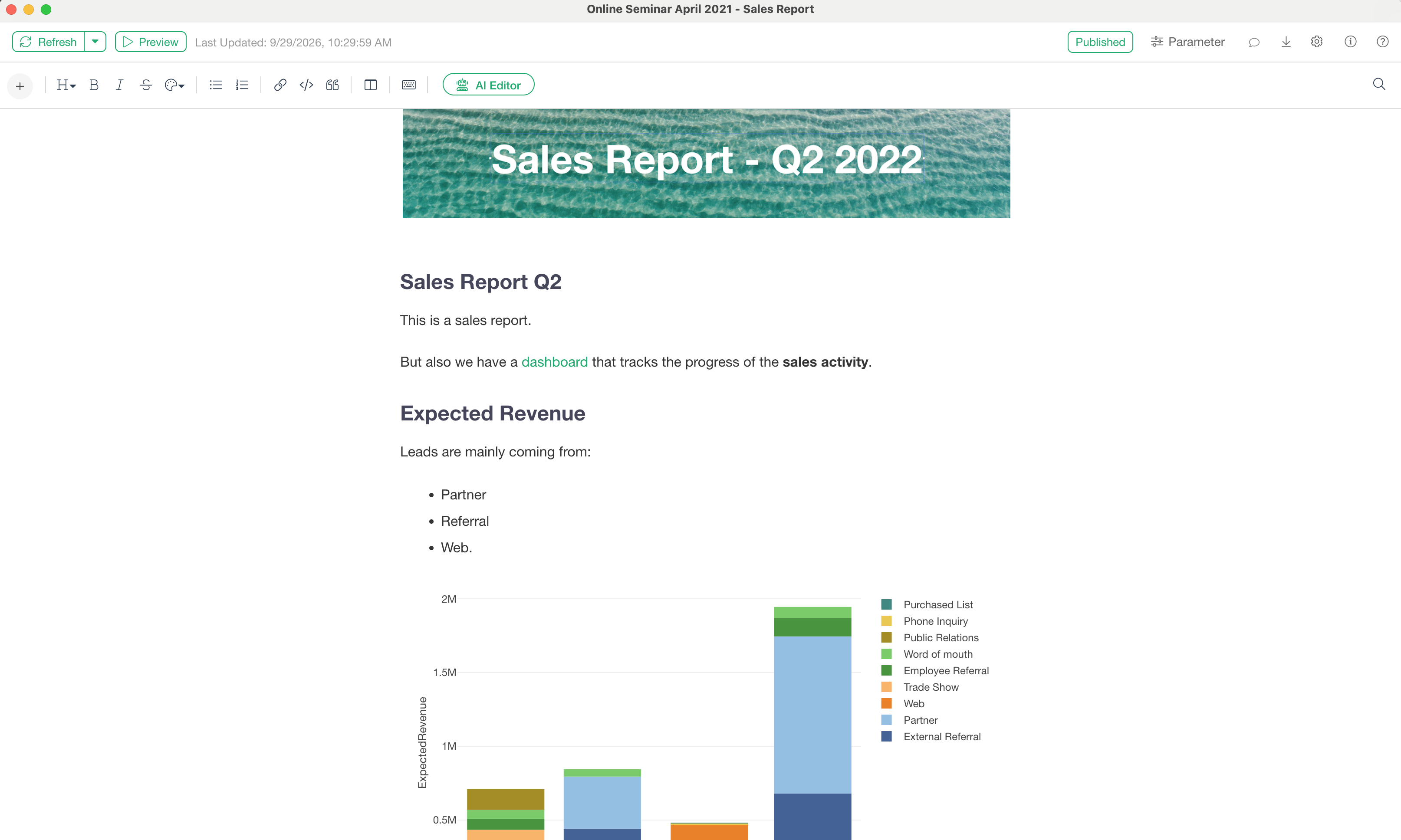Click the Sales Report banner image
The height and width of the screenshot is (840, 1401).
coord(706,164)
